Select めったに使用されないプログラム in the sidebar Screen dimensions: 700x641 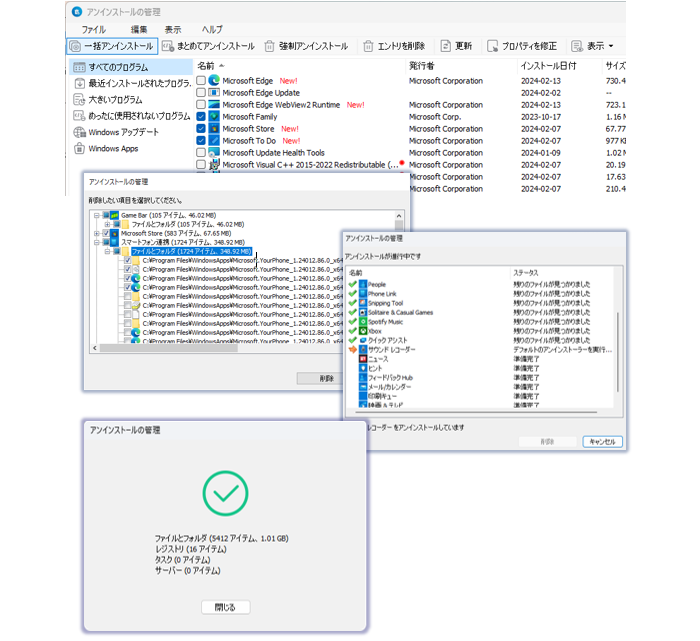point(131,116)
